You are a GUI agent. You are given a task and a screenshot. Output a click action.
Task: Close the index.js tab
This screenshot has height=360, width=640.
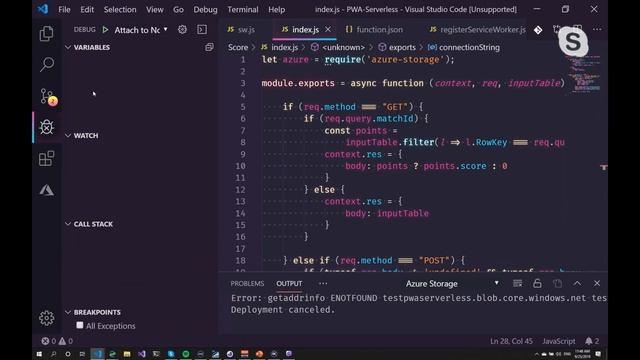point(328,29)
